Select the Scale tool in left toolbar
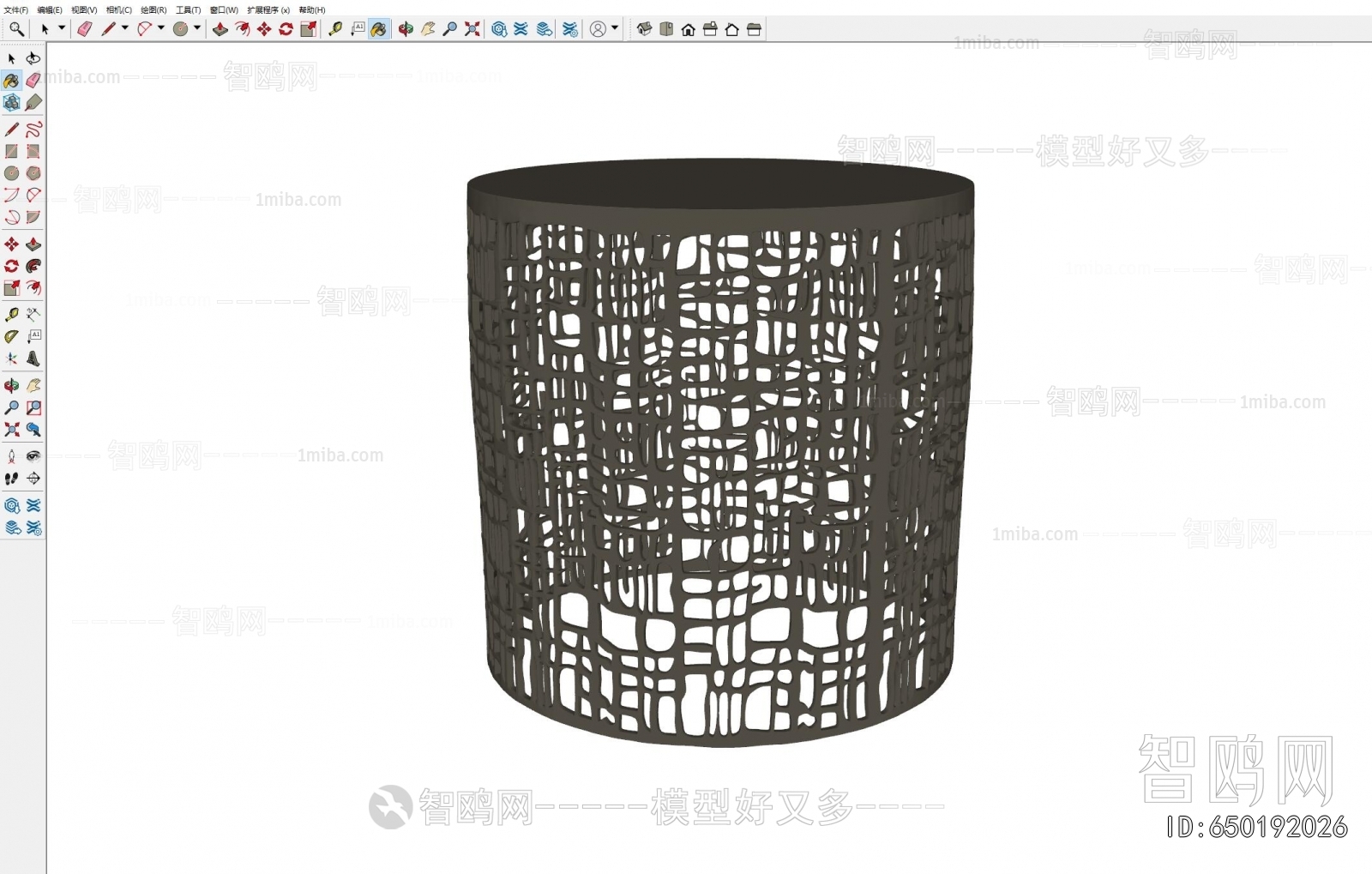This screenshot has width=1372, height=874. coord(12,288)
